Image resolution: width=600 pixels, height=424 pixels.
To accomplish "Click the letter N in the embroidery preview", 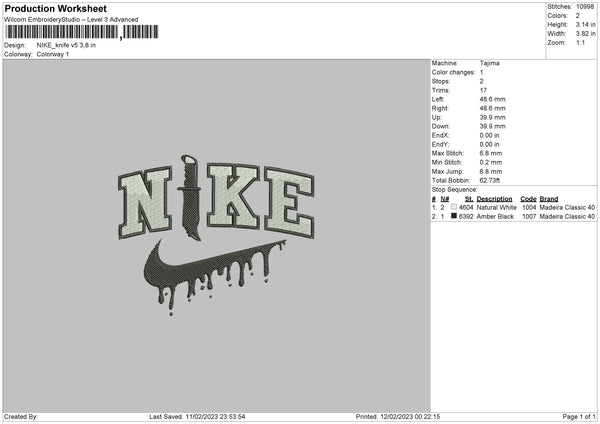I will pyautogui.click(x=145, y=203).
